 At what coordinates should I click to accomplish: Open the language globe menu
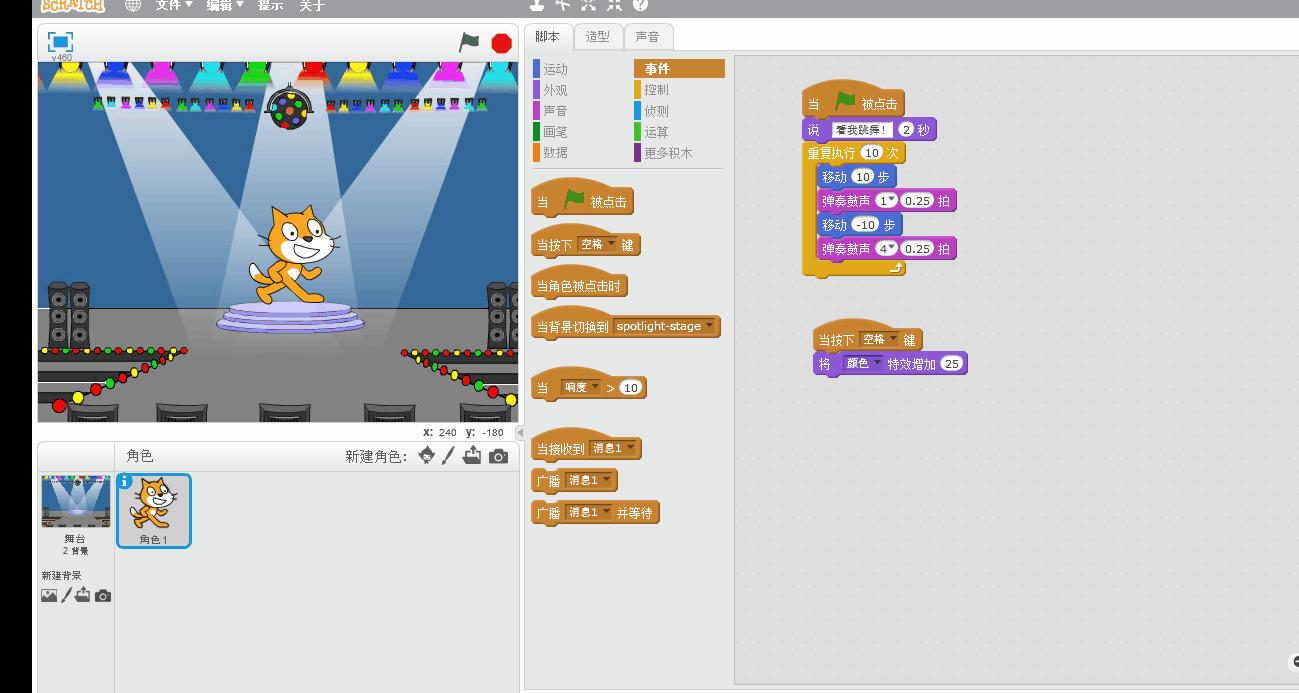click(133, 5)
